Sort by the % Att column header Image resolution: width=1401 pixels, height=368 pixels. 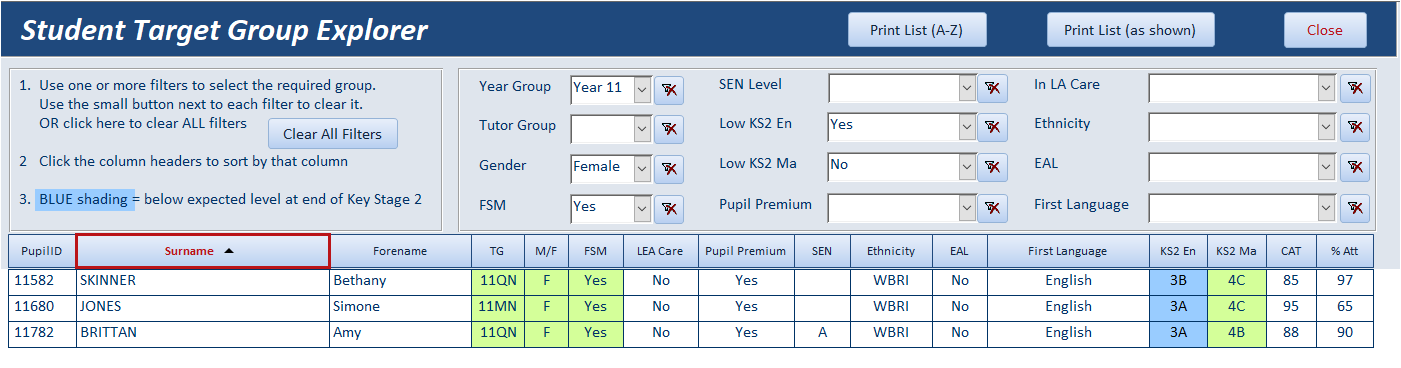[x=1345, y=251]
